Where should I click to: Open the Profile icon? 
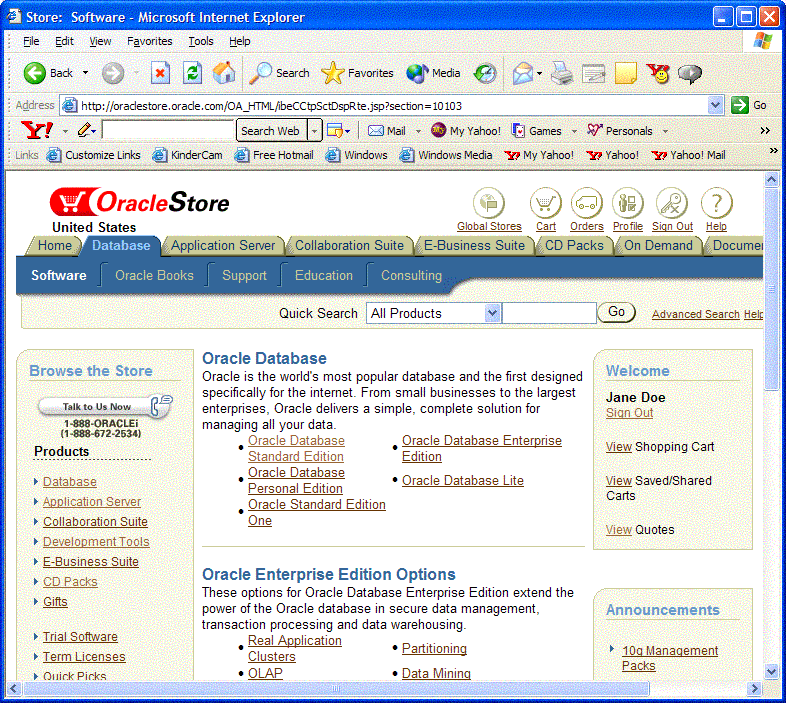(x=628, y=203)
